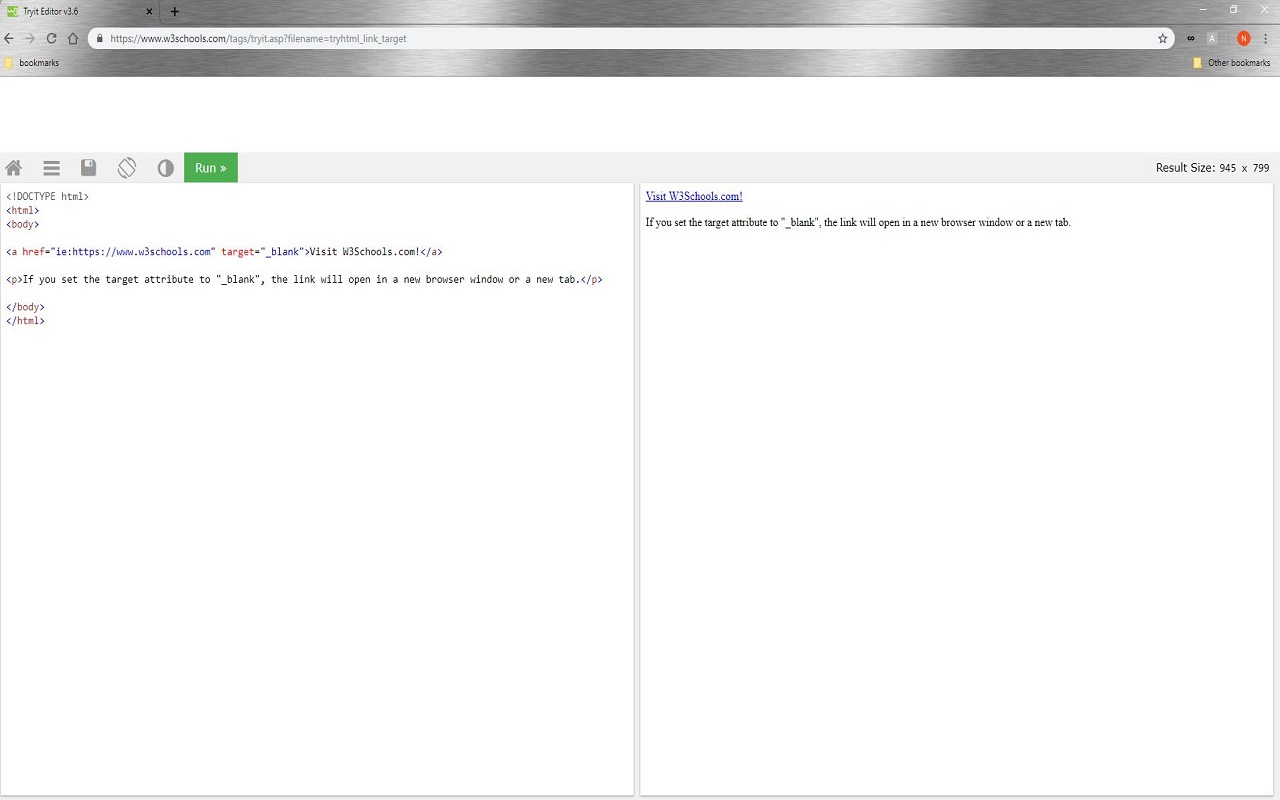Click the closing </body> tag in editor
This screenshot has width=1280, height=800.
25,307
